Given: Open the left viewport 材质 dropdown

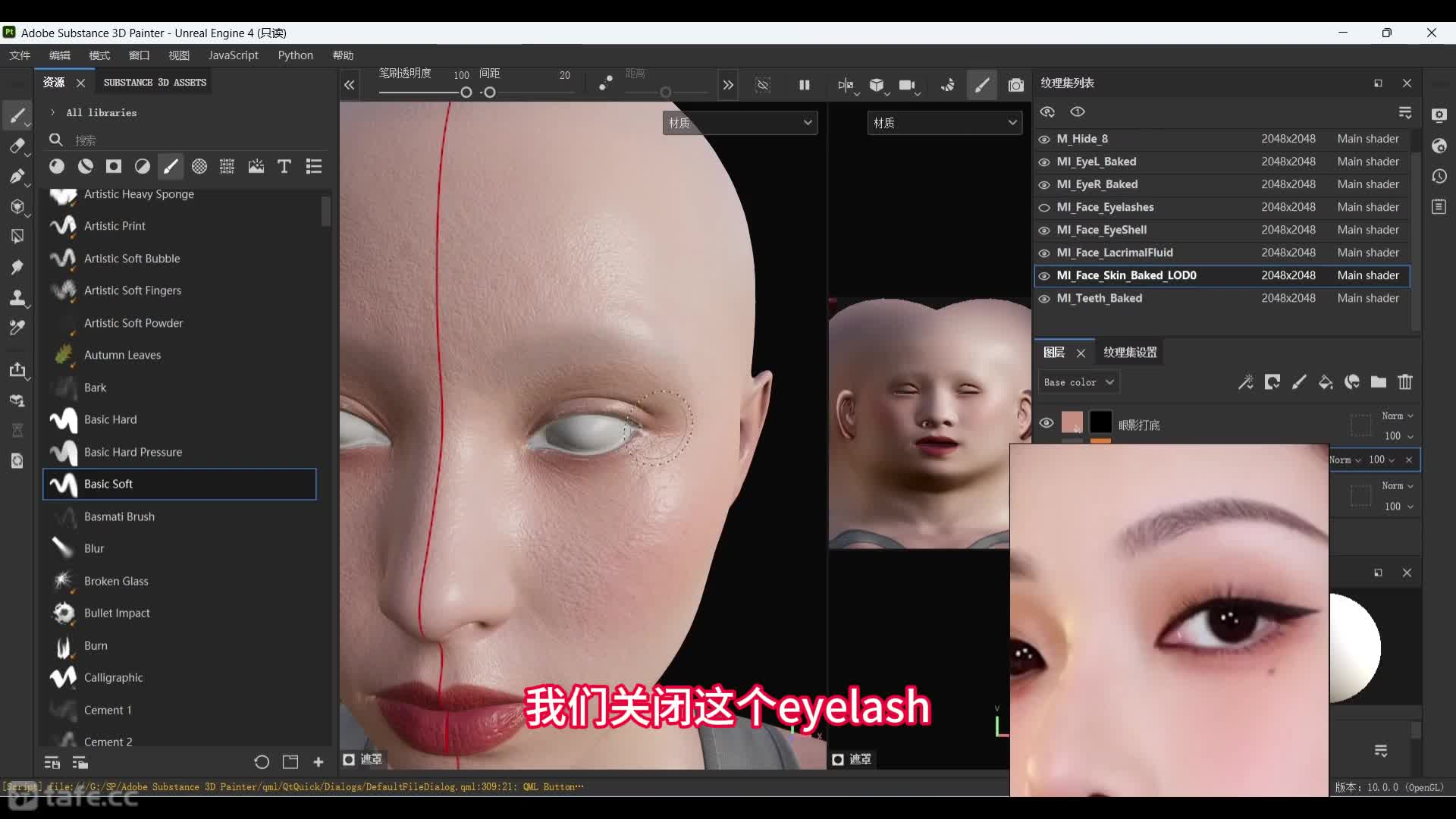Looking at the screenshot, I should 739,123.
